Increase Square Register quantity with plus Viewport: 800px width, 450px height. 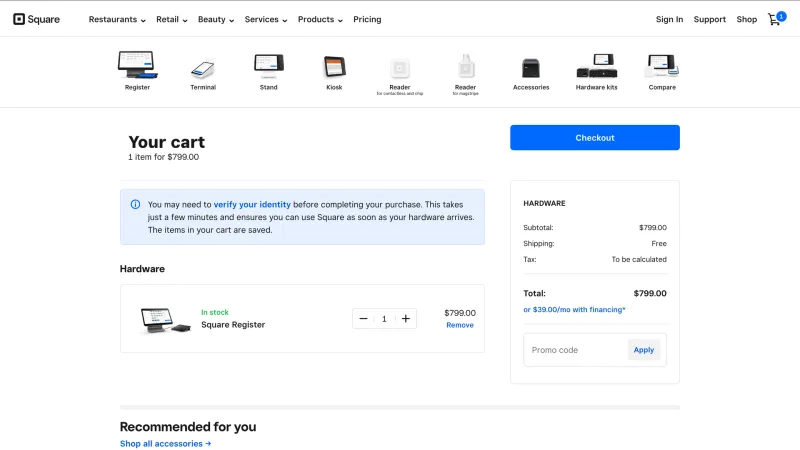(406, 318)
